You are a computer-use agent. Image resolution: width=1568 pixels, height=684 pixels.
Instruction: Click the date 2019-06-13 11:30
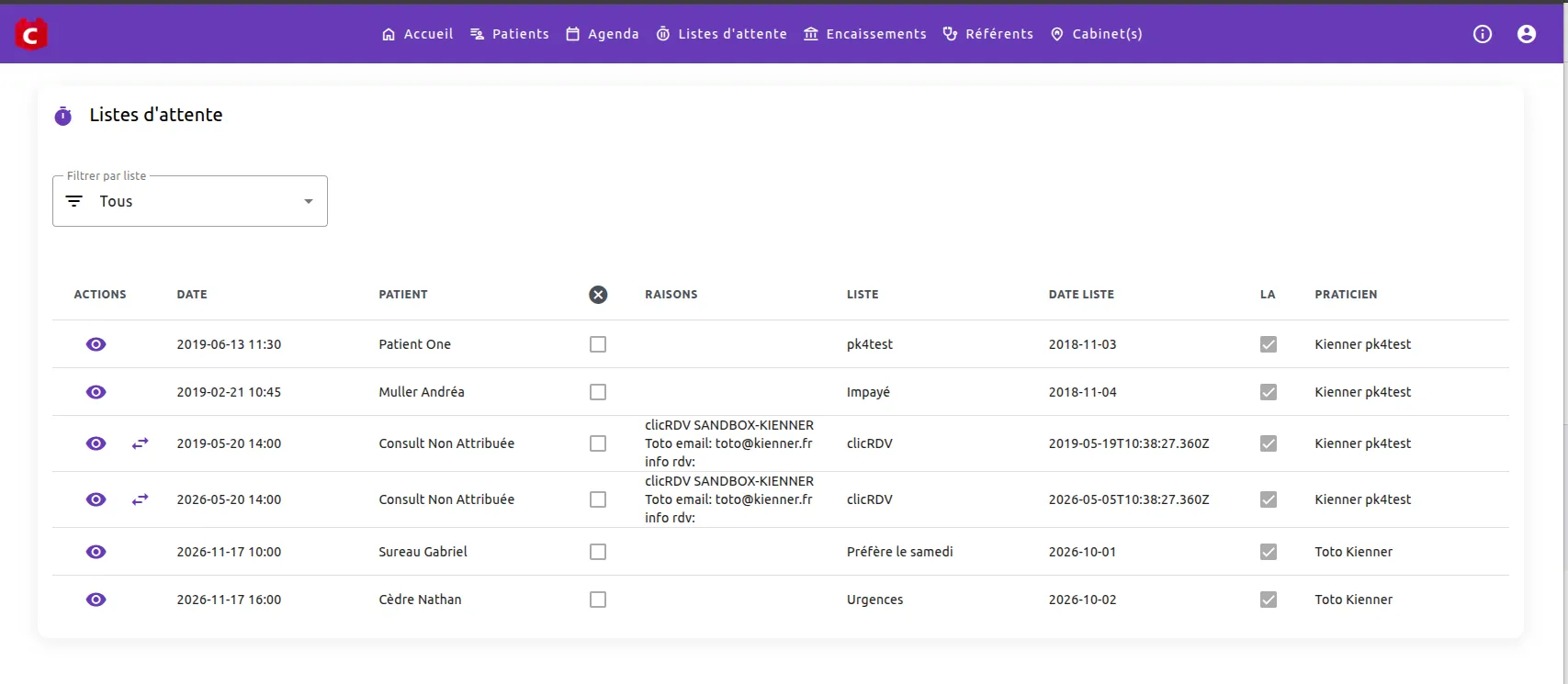point(229,344)
